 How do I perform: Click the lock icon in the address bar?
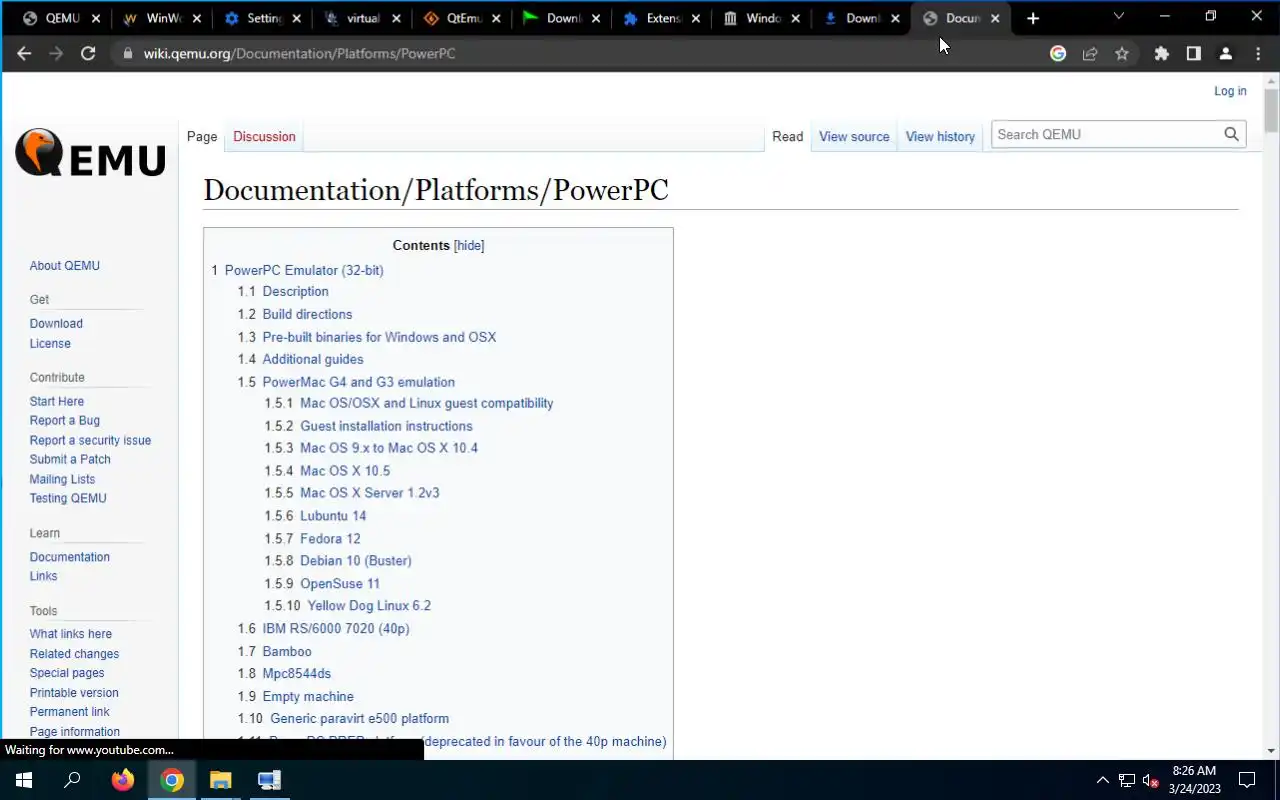click(x=127, y=54)
